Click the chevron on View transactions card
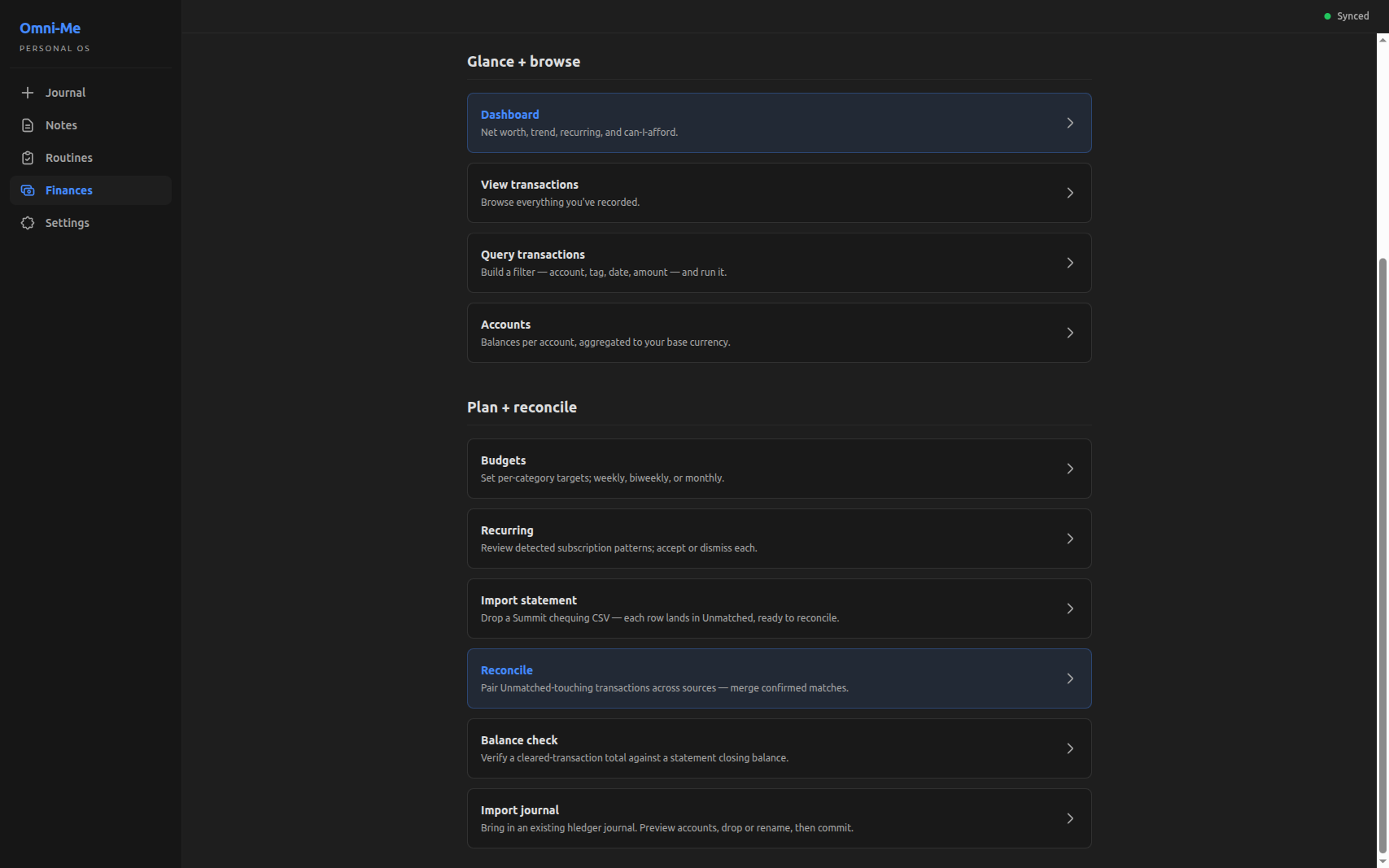 point(1070,193)
